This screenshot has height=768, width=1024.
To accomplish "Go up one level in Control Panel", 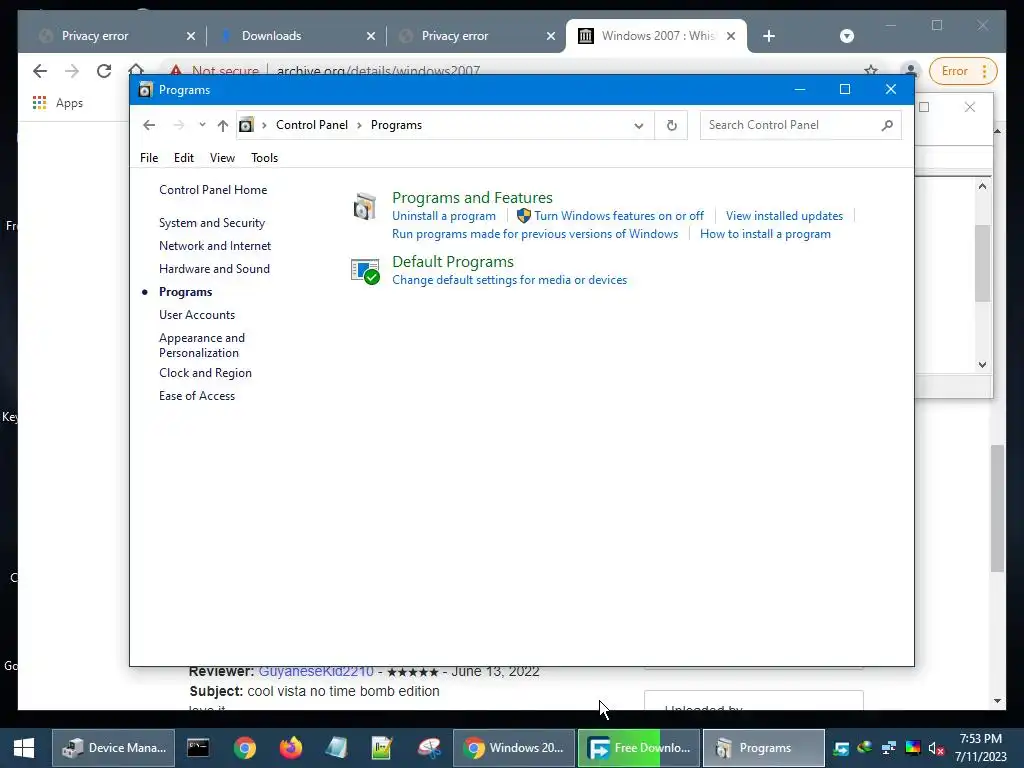I will tap(223, 125).
